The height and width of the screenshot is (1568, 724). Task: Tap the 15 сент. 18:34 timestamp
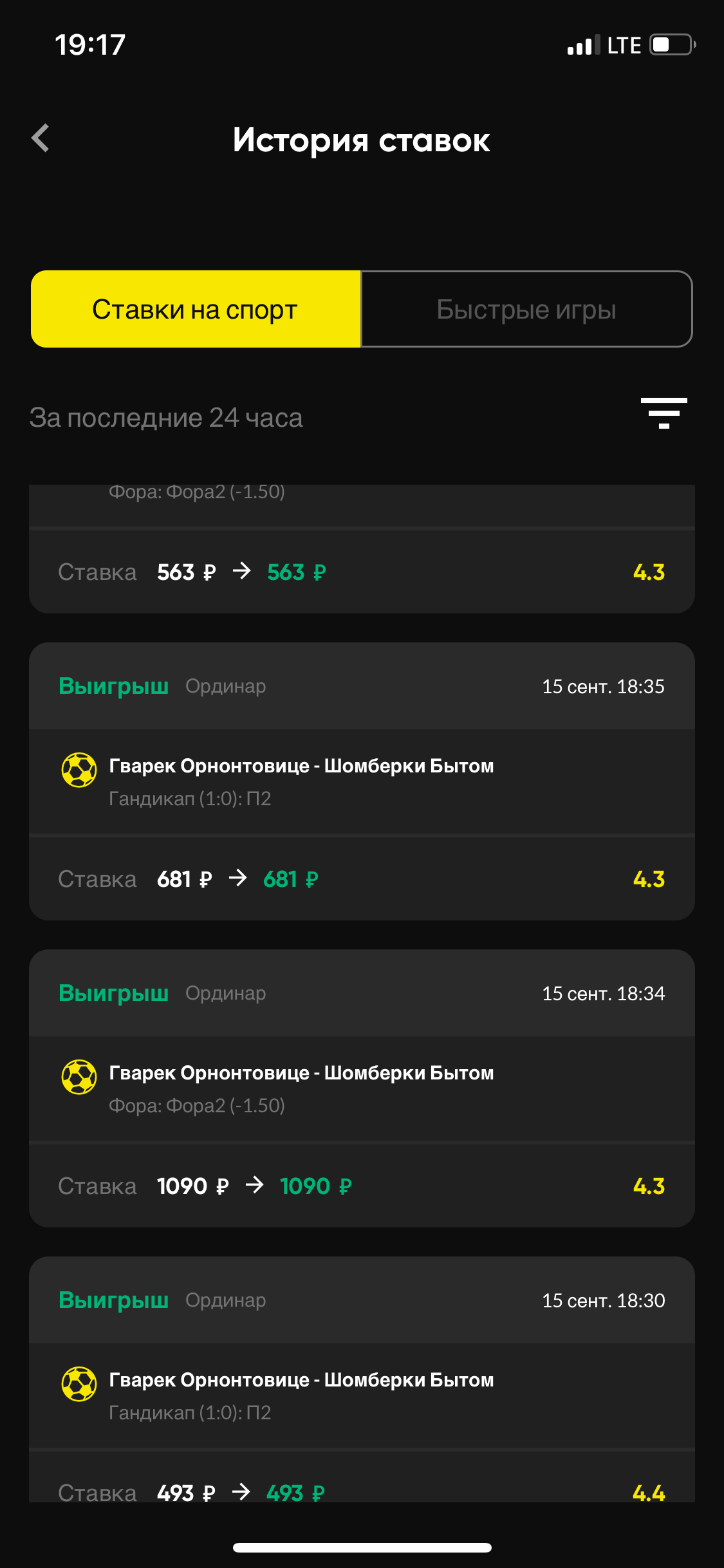point(603,994)
